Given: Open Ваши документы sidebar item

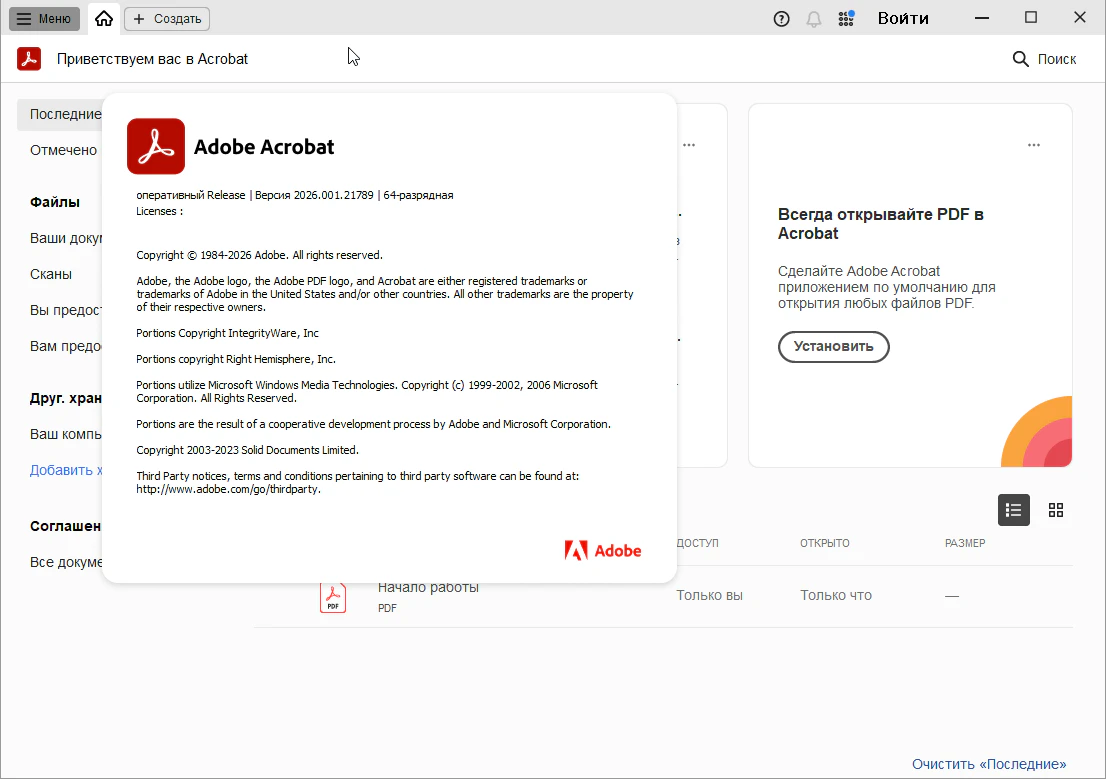Looking at the screenshot, I should pos(66,238).
